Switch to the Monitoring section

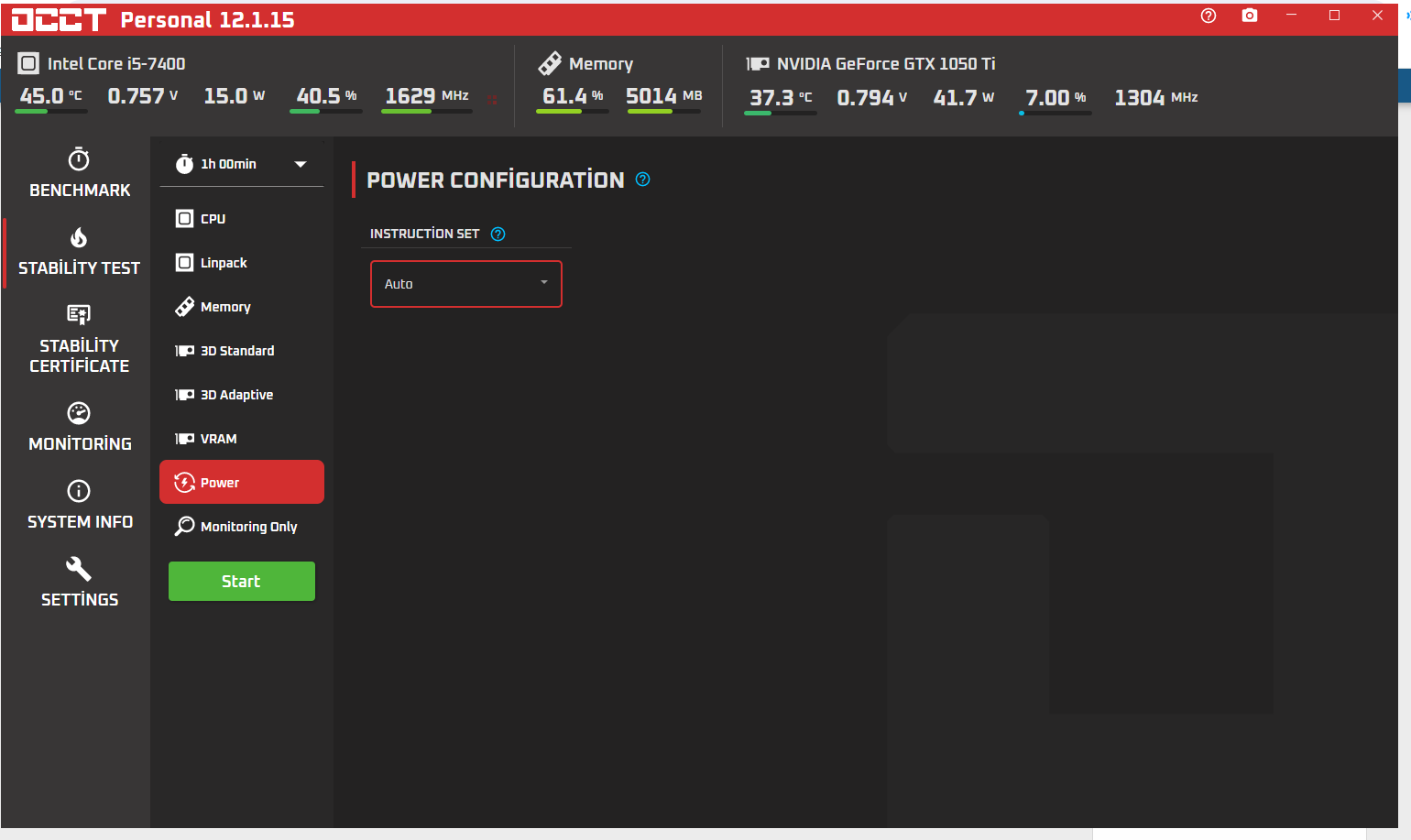(80, 427)
